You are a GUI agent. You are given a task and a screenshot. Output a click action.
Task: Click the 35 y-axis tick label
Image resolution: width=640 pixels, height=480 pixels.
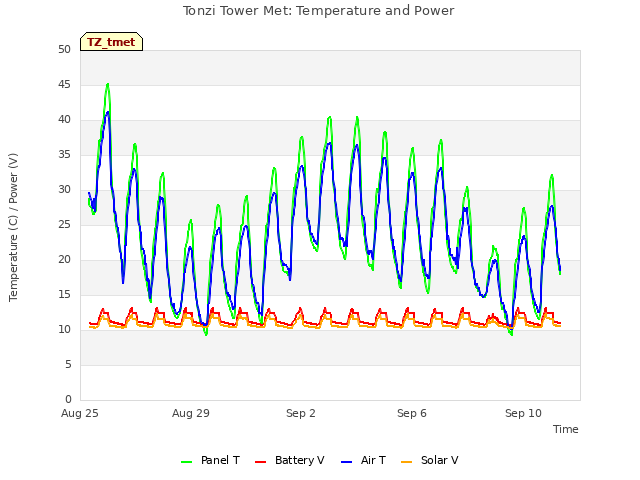point(64,155)
